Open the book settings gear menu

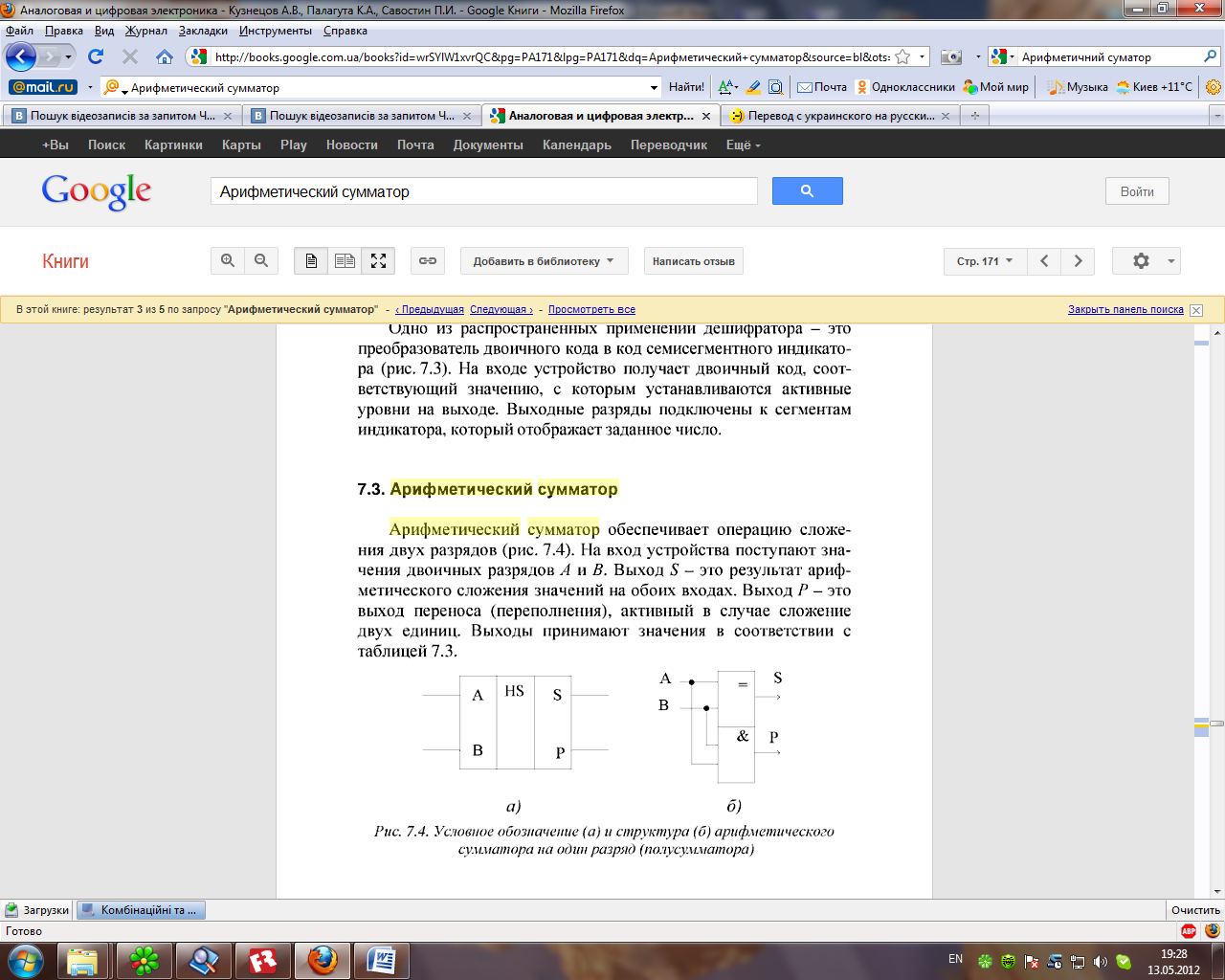pos(1147,260)
